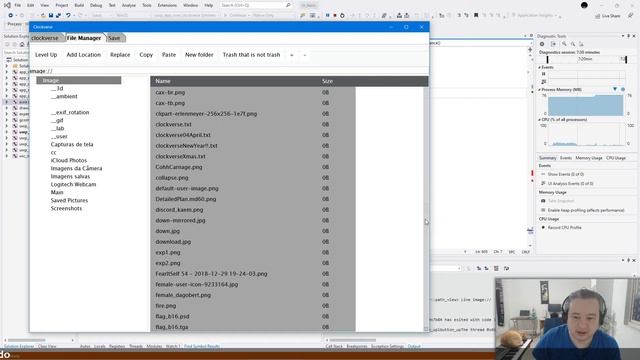Click Trash that is not trash
This screenshot has width=640, height=360.
click(251, 55)
